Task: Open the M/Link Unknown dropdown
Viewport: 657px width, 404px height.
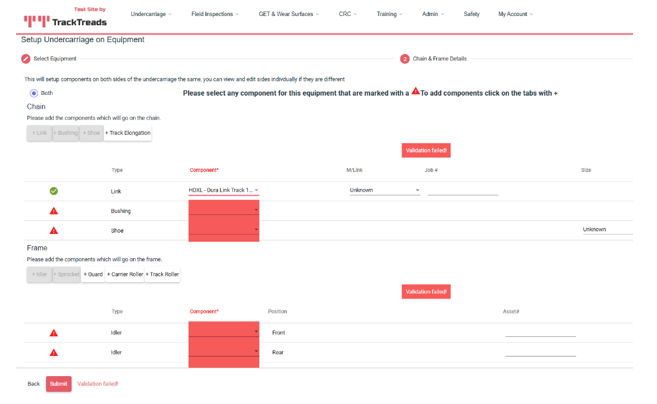Action: tap(384, 190)
